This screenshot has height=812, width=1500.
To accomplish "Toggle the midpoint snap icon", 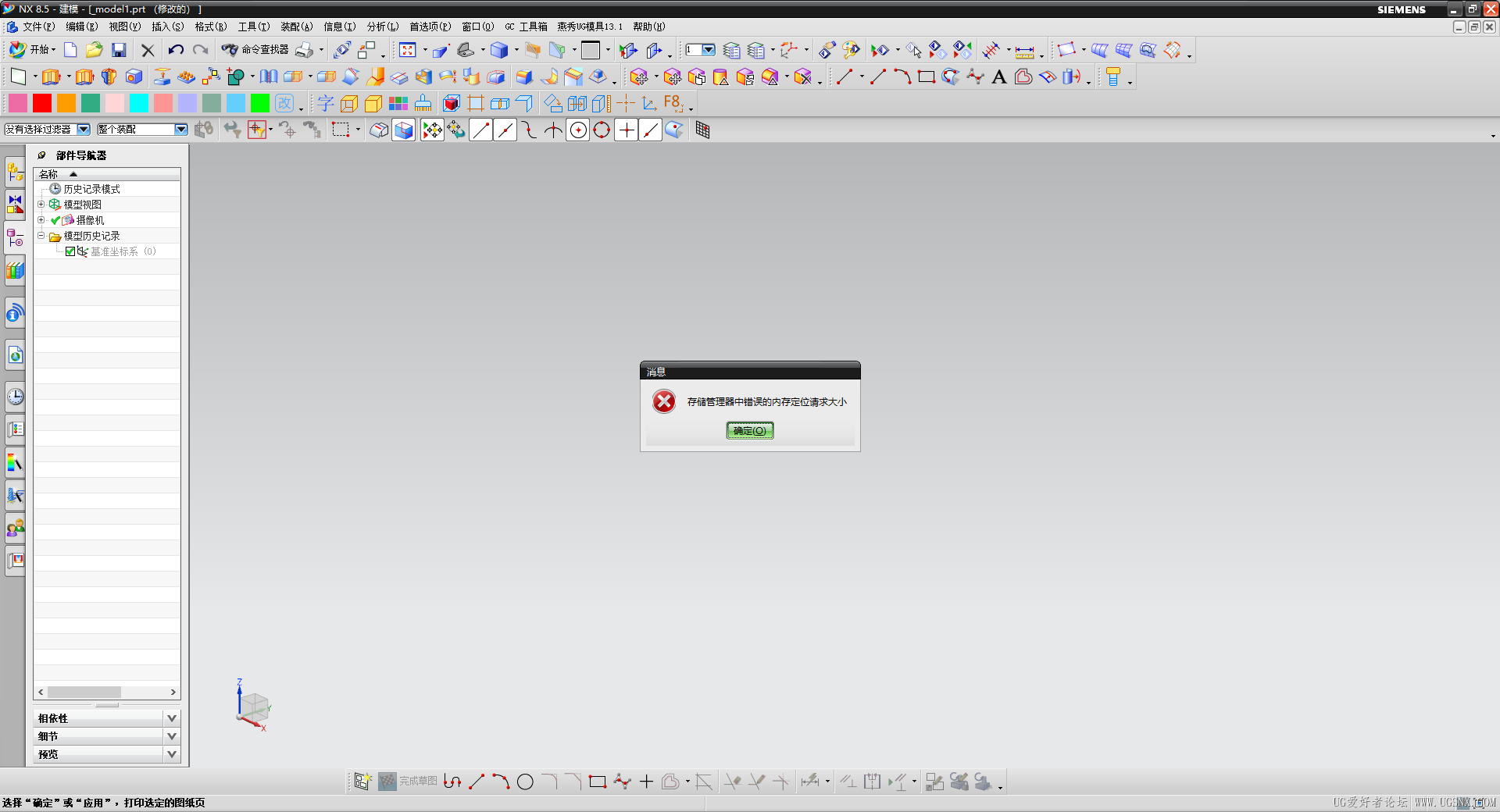I will point(505,130).
